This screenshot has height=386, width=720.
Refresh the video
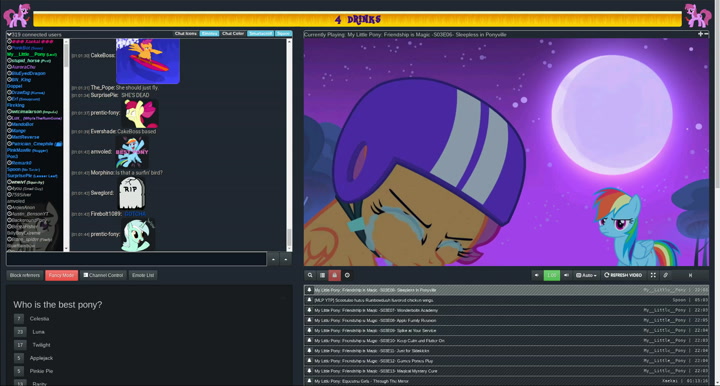(x=623, y=275)
